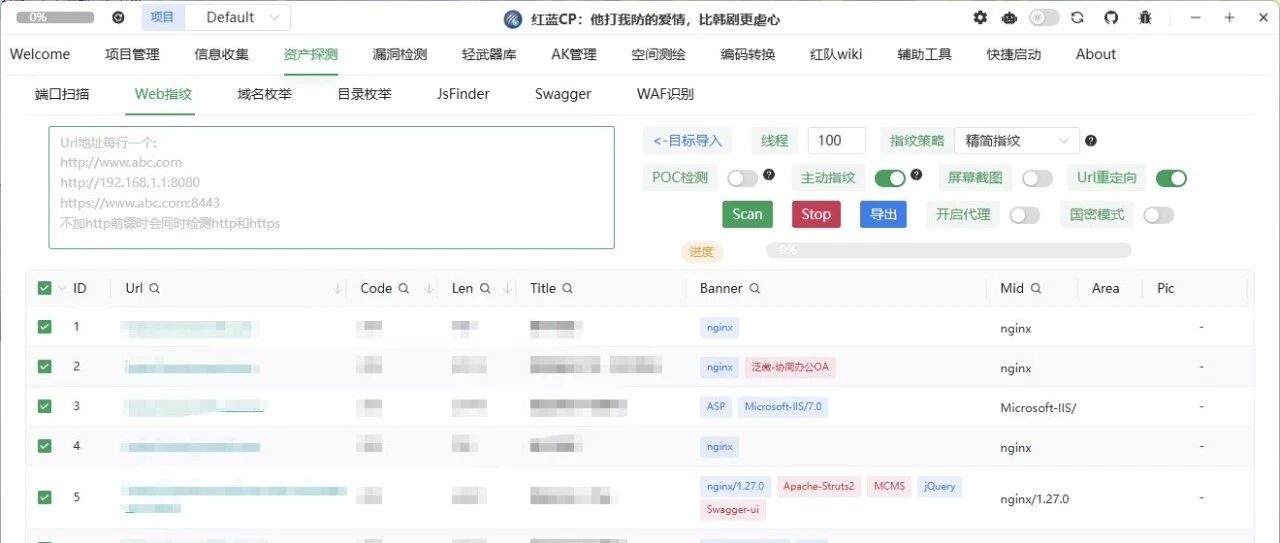Click the jQuery banner tag
This screenshot has height=543, width=1280.
tap(940, 486)
